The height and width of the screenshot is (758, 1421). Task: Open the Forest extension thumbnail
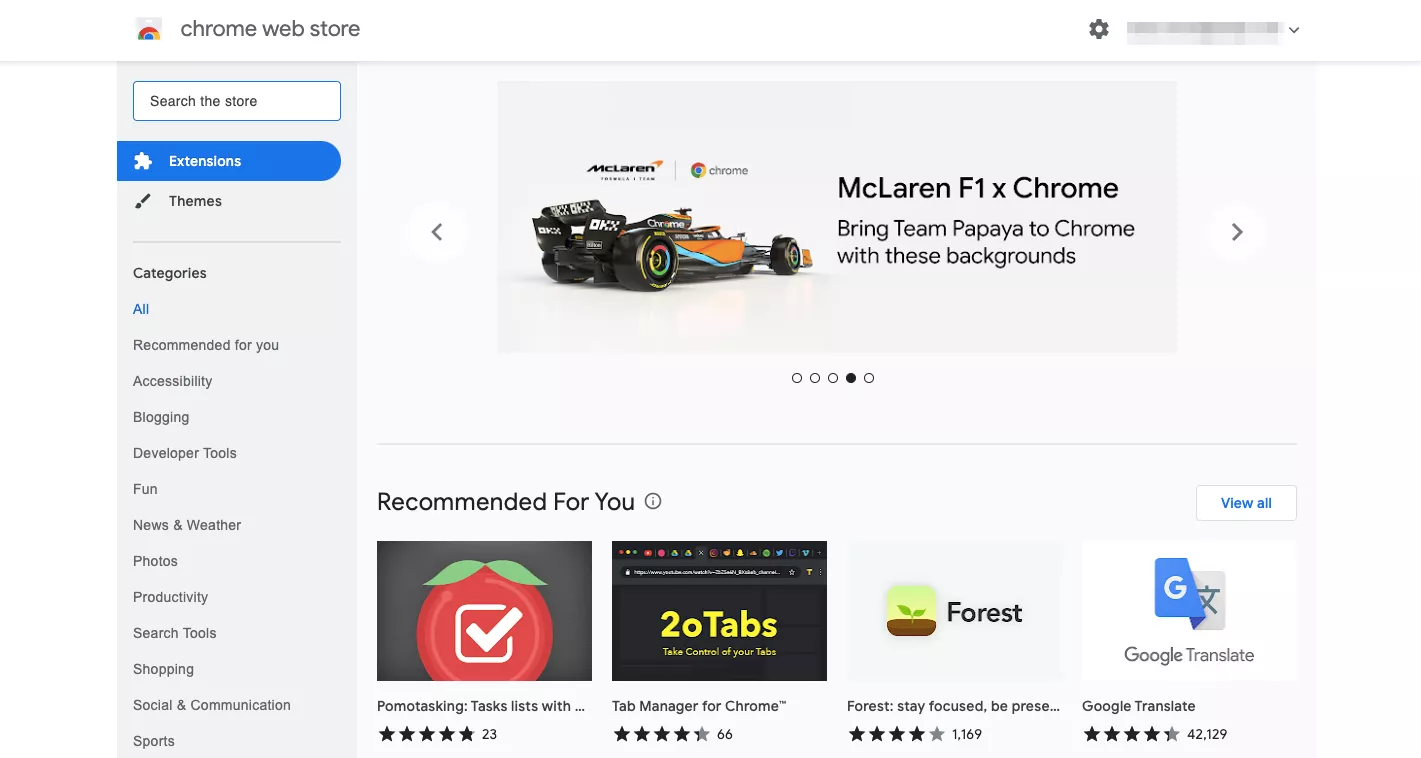click(954, 611)
